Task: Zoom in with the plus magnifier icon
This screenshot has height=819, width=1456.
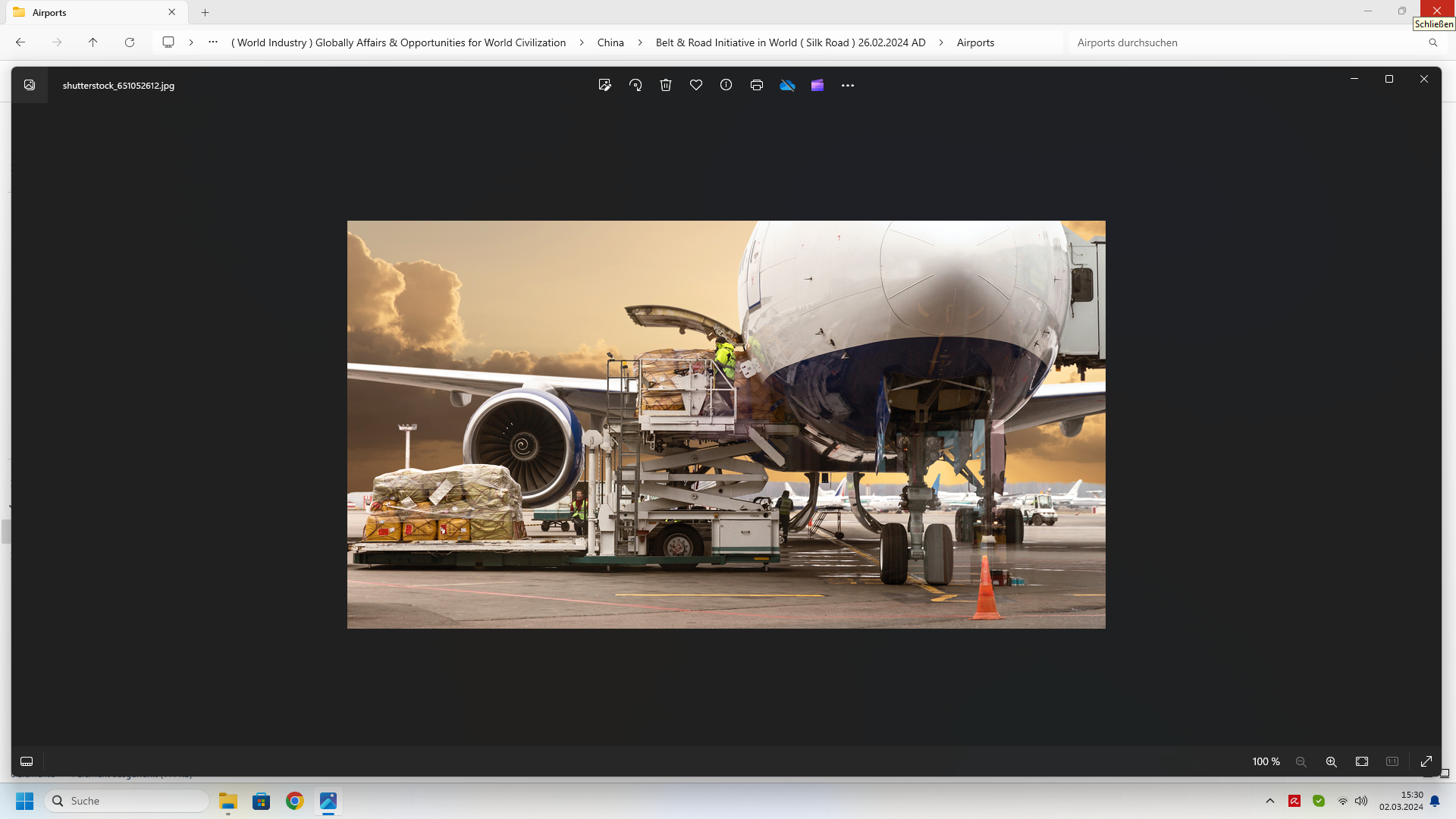Action: coord(1332,761)
